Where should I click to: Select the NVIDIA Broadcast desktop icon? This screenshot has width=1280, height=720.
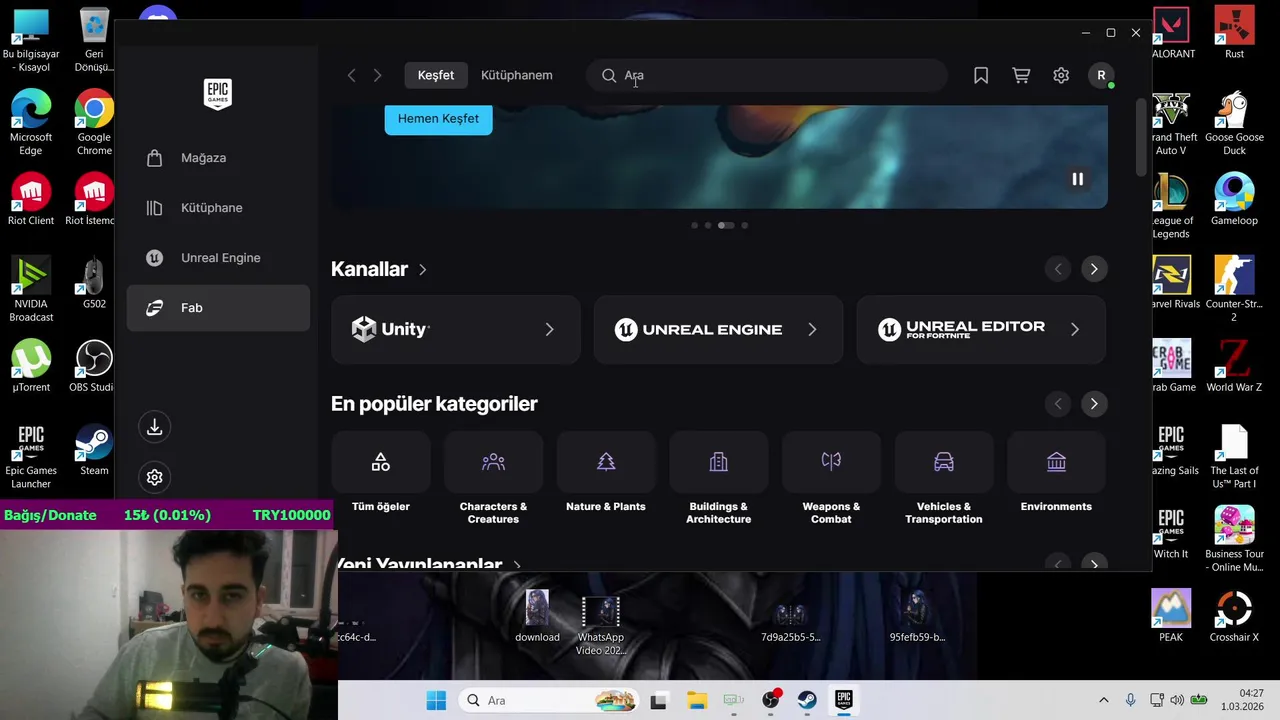point(31,290)
